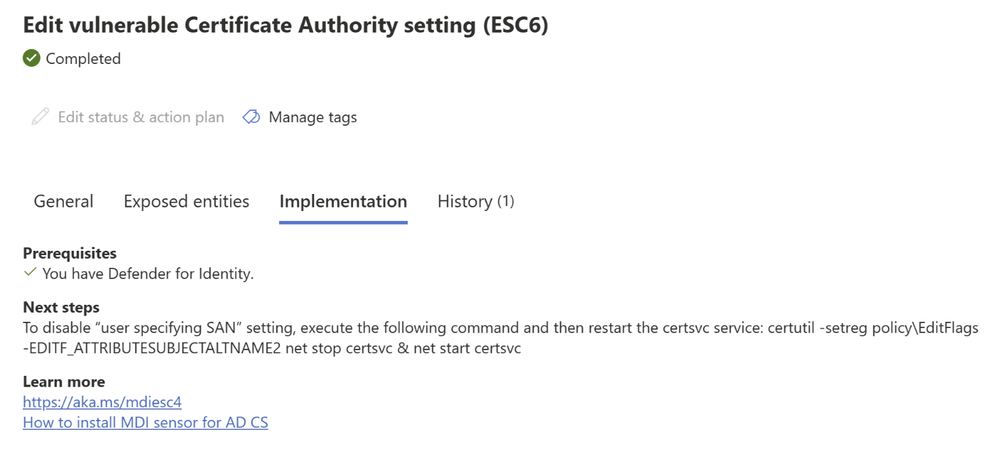Click the Manage tags label icon

pyautogui.click(x=251, y=117)
